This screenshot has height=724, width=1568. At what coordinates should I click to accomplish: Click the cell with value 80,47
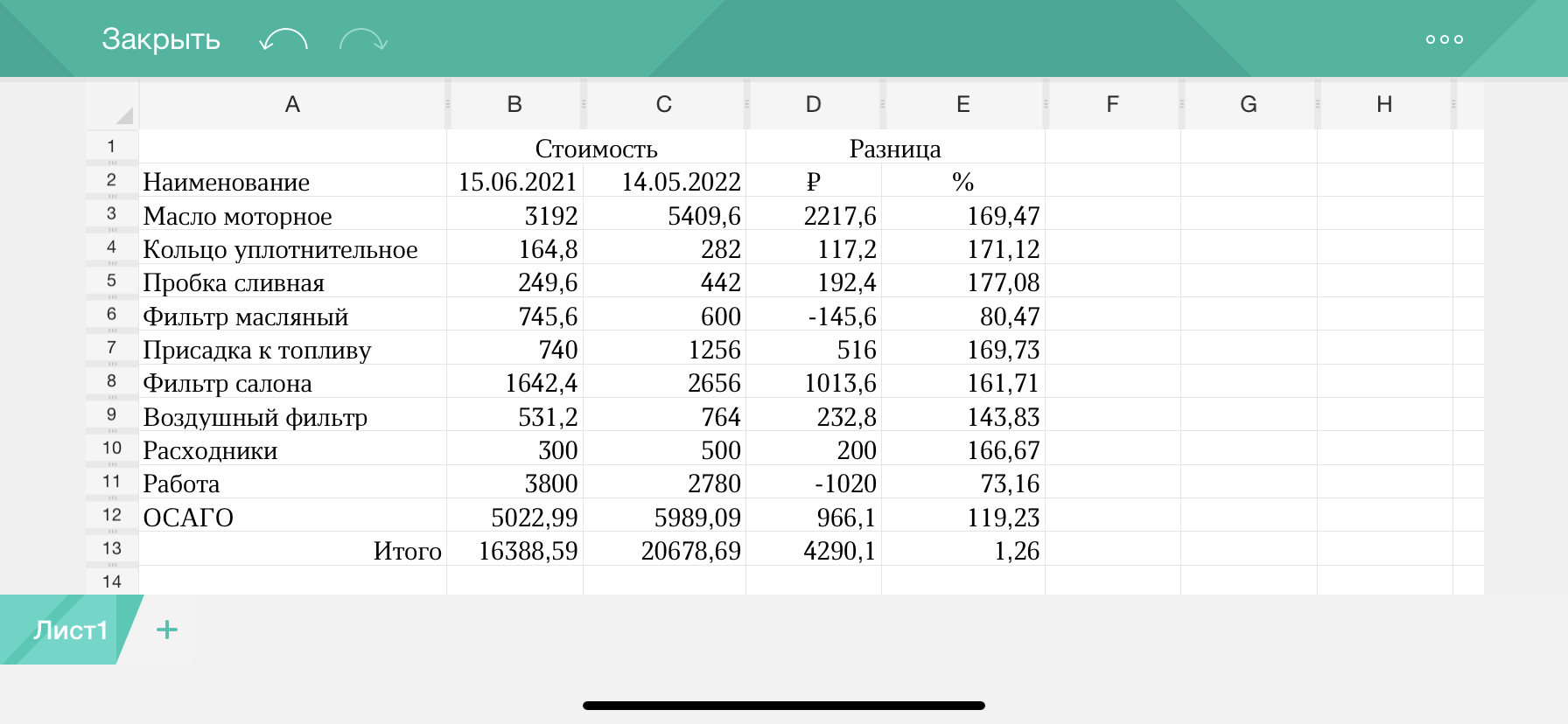coord(963,315)
